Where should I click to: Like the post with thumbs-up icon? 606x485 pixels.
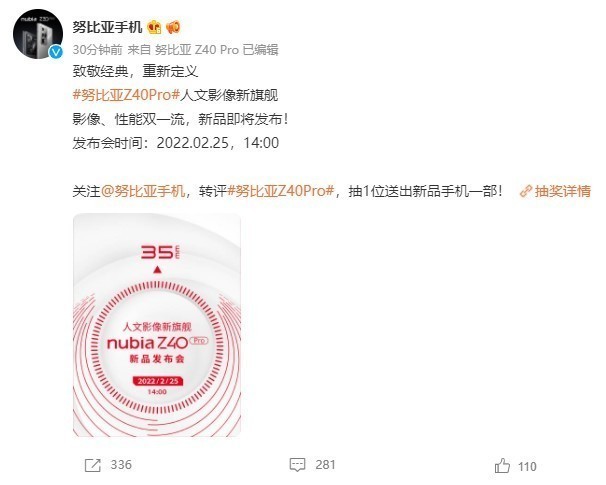[502, 466]
